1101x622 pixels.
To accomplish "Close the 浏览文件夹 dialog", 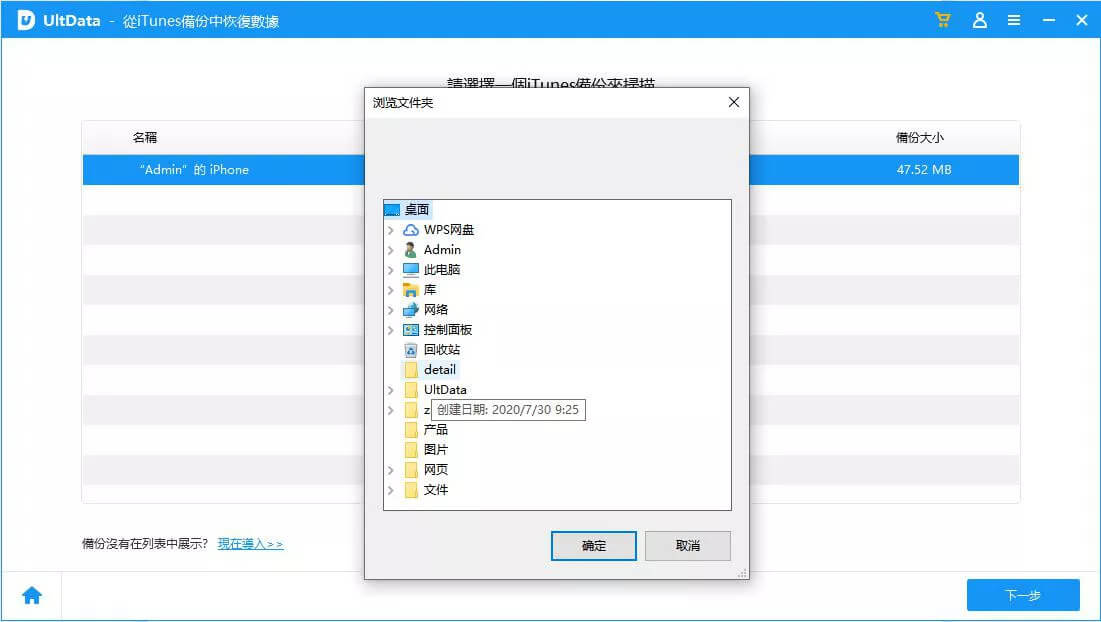I will [x=733, y=102].
